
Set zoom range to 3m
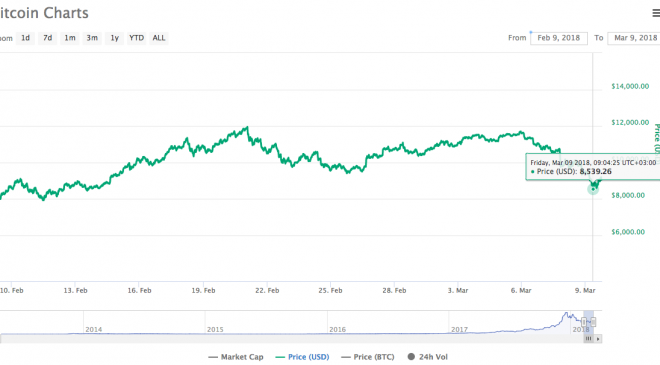[92, 38]
